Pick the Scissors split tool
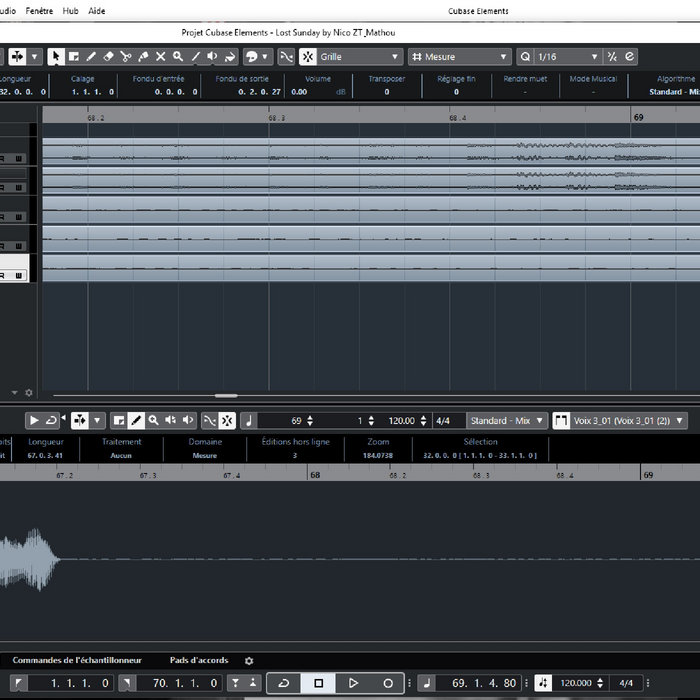 [x=125, y=57]
